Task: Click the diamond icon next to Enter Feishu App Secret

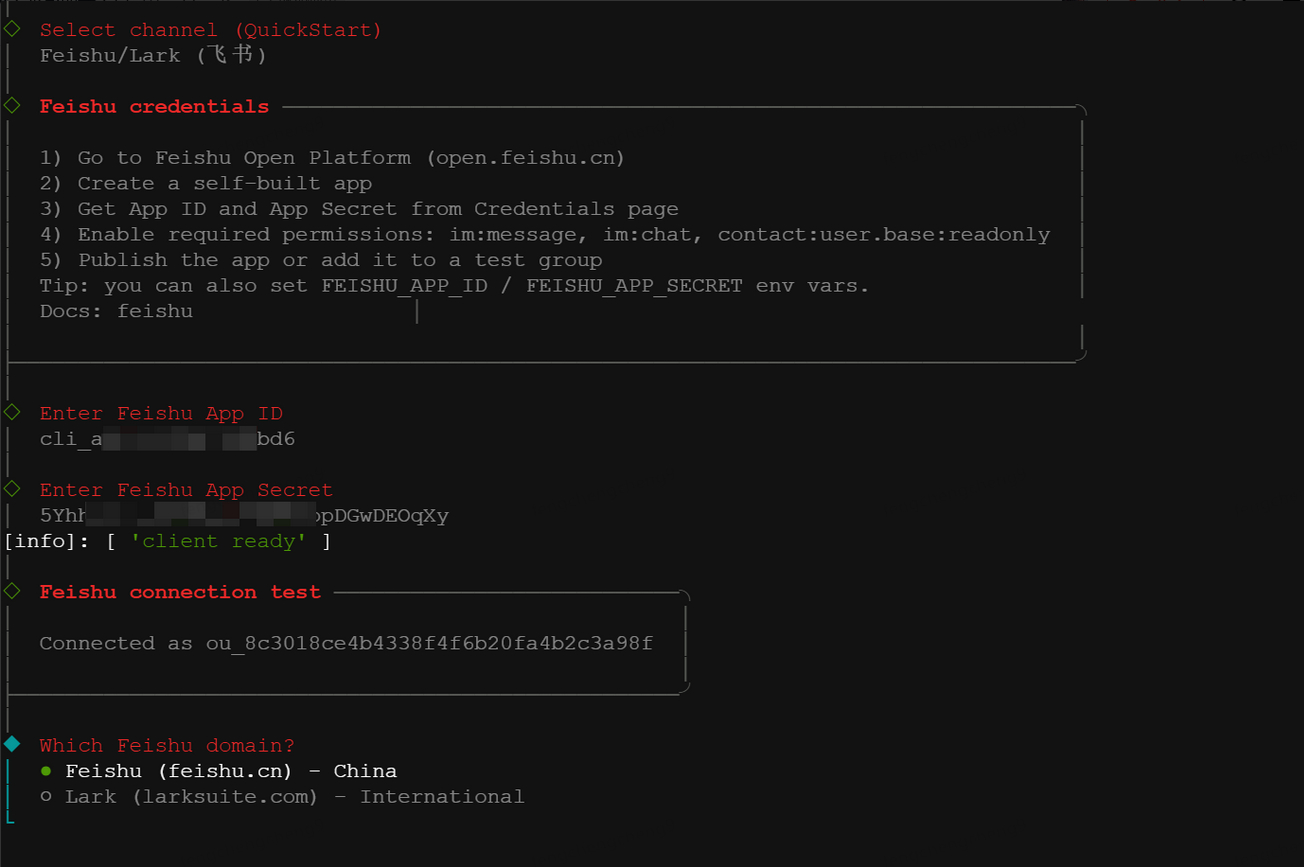Action: pos(12,488)
